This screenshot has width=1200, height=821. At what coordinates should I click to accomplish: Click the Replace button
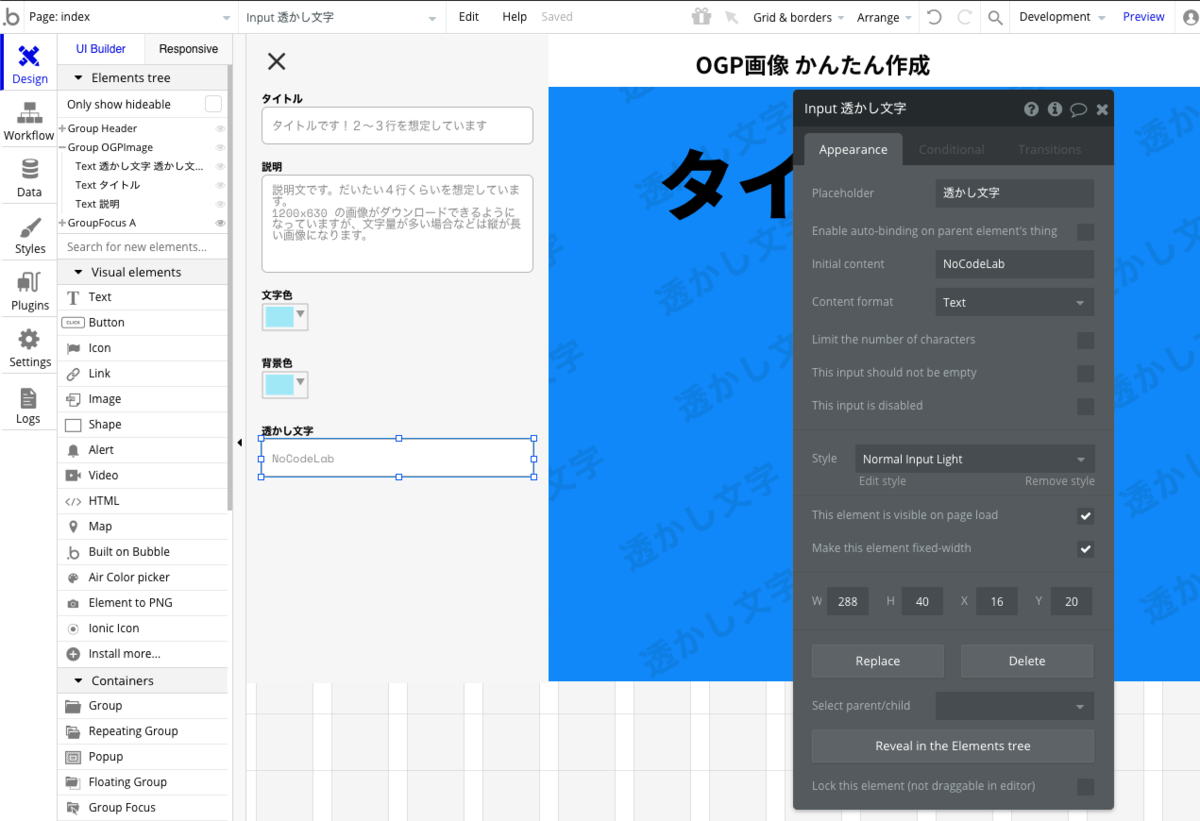[878, 661]
